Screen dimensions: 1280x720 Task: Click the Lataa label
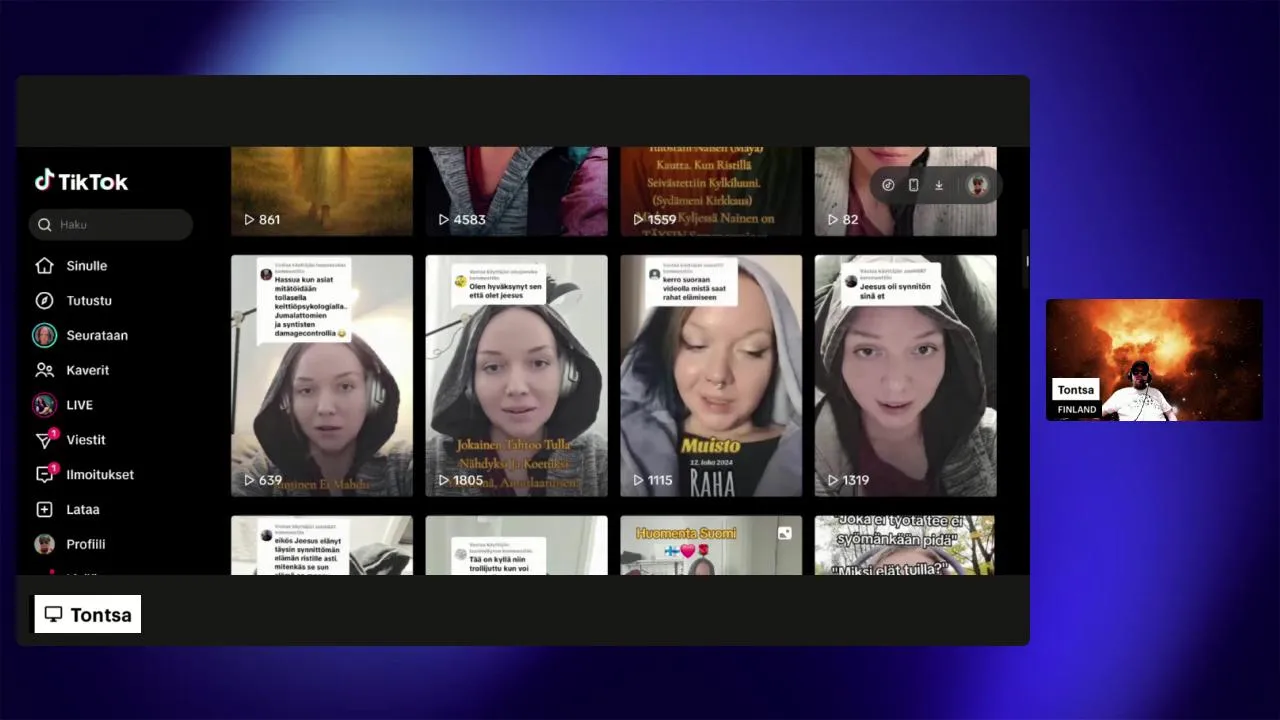coord(83,510)
